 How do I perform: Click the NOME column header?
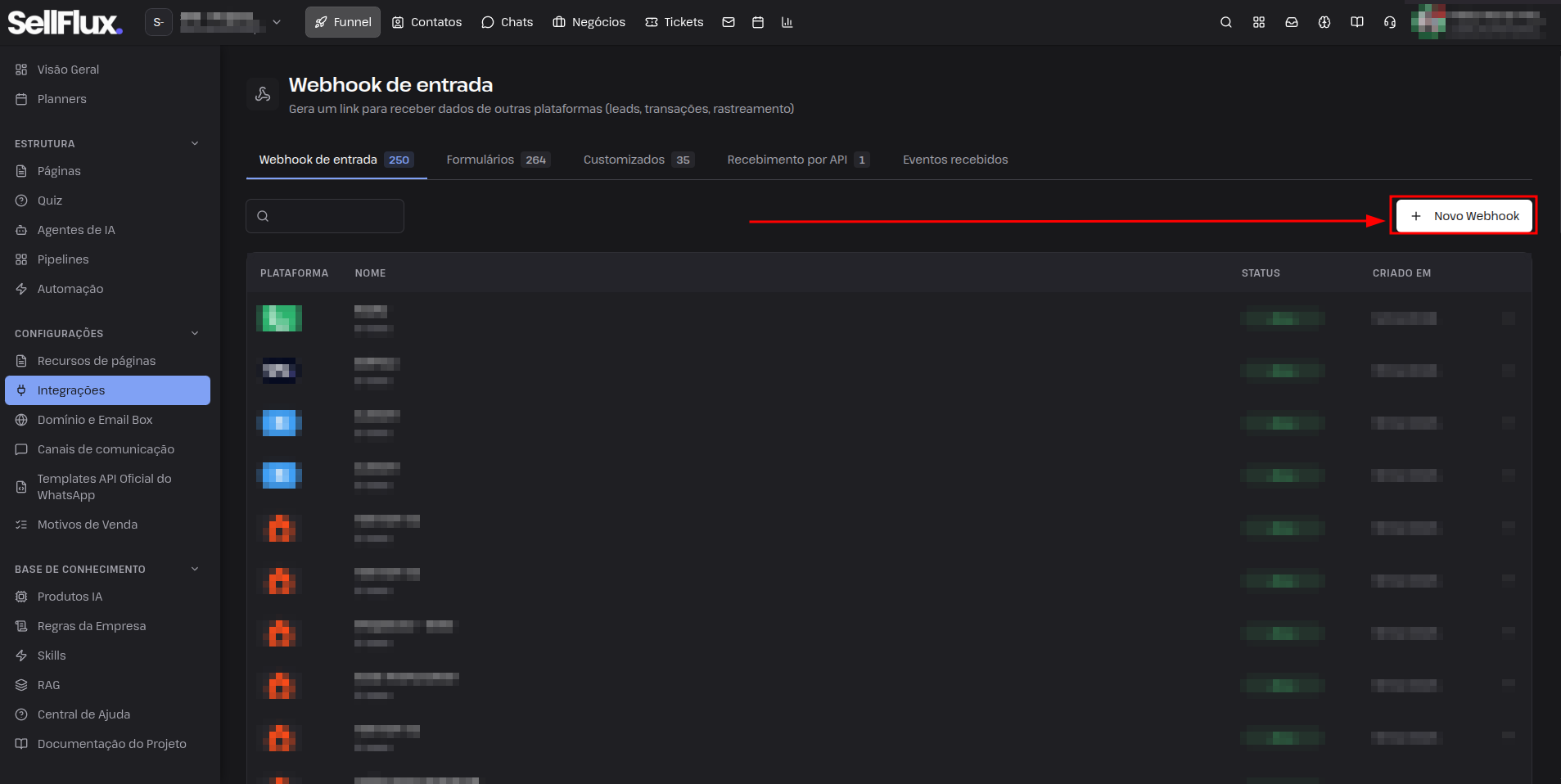click(x=370, y=273)
